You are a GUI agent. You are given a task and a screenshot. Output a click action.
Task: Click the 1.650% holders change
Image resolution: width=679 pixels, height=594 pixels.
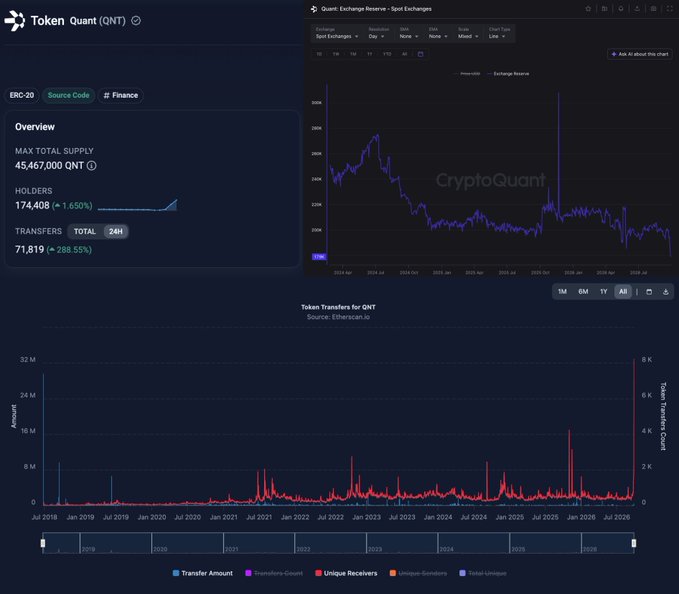[72, 206]
